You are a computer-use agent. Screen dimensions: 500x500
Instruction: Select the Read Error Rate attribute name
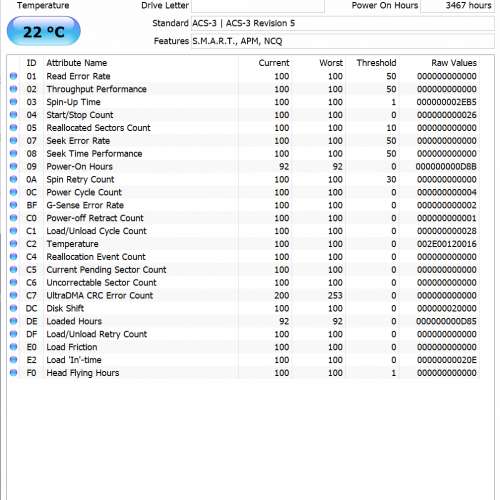(x=78, y=76)
